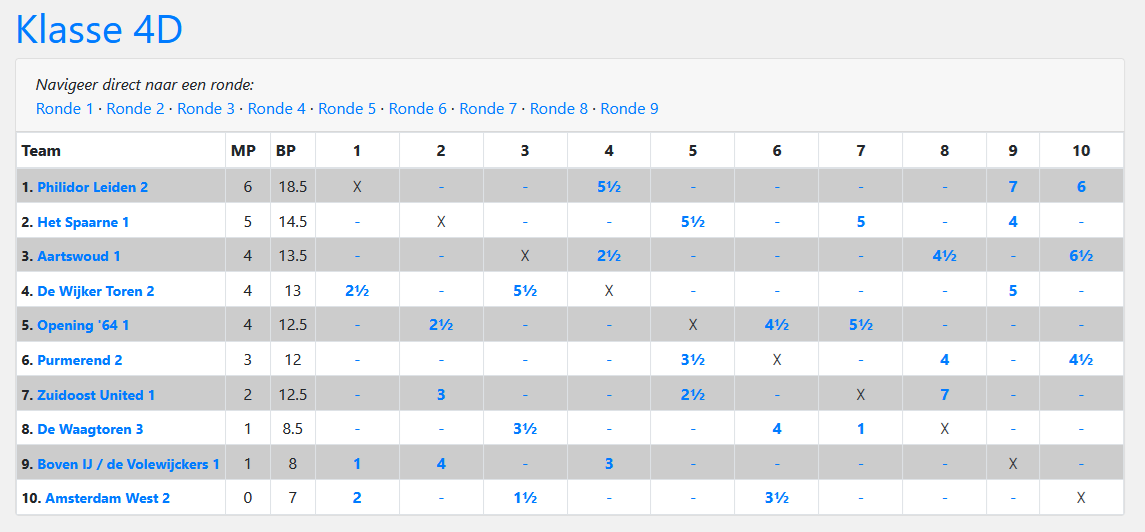Viewport: 1145px width, 532px height.
Task: Open Ronde 7 results
Action: coord(488,108)
